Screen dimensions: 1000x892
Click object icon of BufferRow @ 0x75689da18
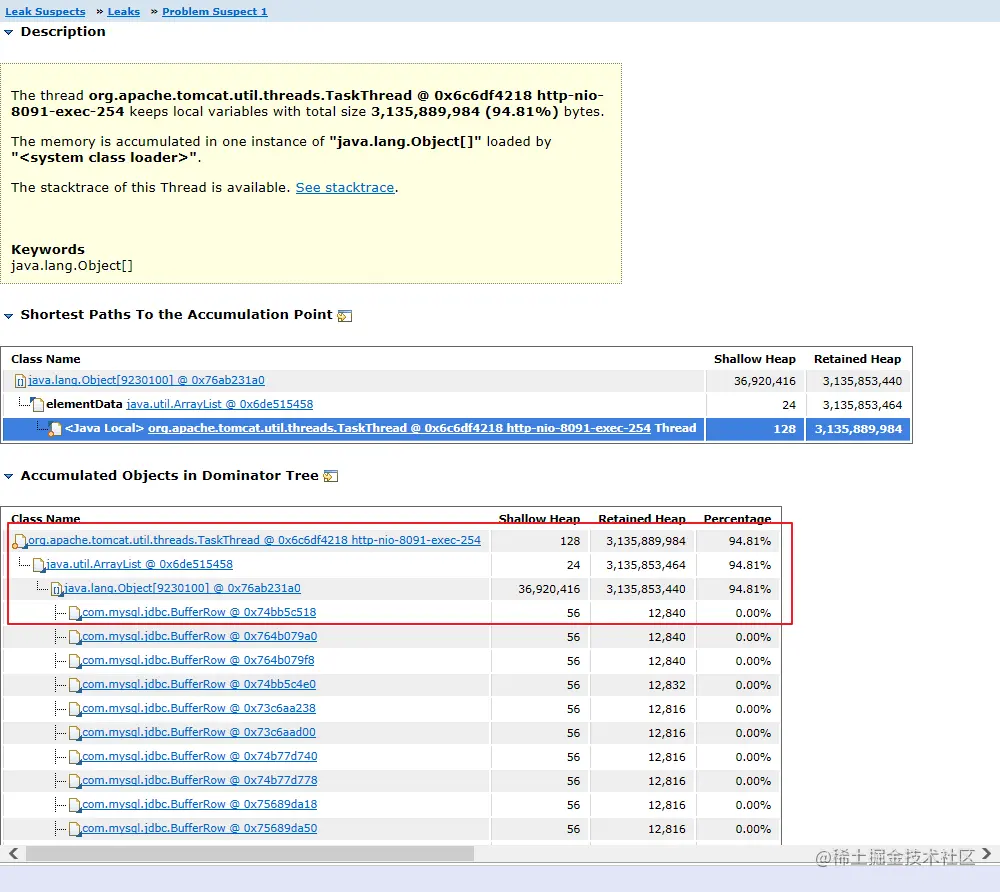[x=75, y=805]
